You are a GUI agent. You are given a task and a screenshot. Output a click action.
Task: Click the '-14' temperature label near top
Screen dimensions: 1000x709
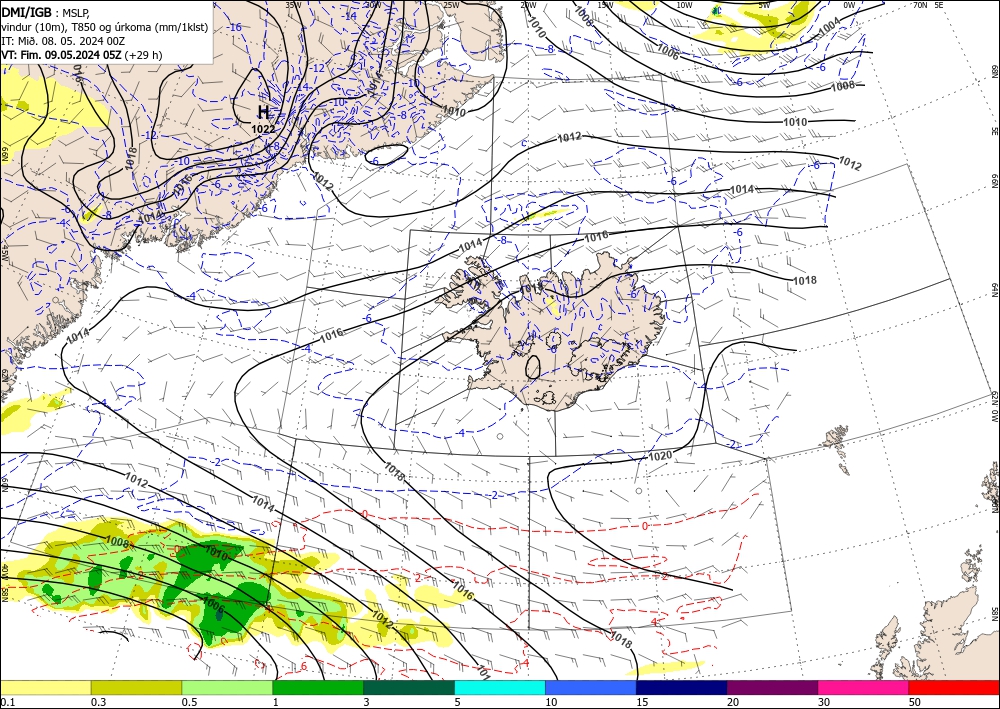(x=350, y=16)
